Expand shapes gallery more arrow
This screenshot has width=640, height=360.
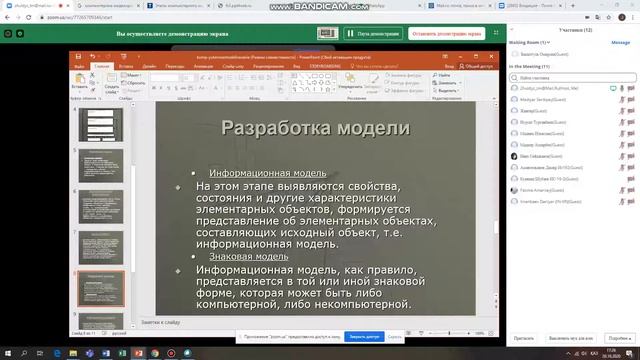tap(334, 90)
